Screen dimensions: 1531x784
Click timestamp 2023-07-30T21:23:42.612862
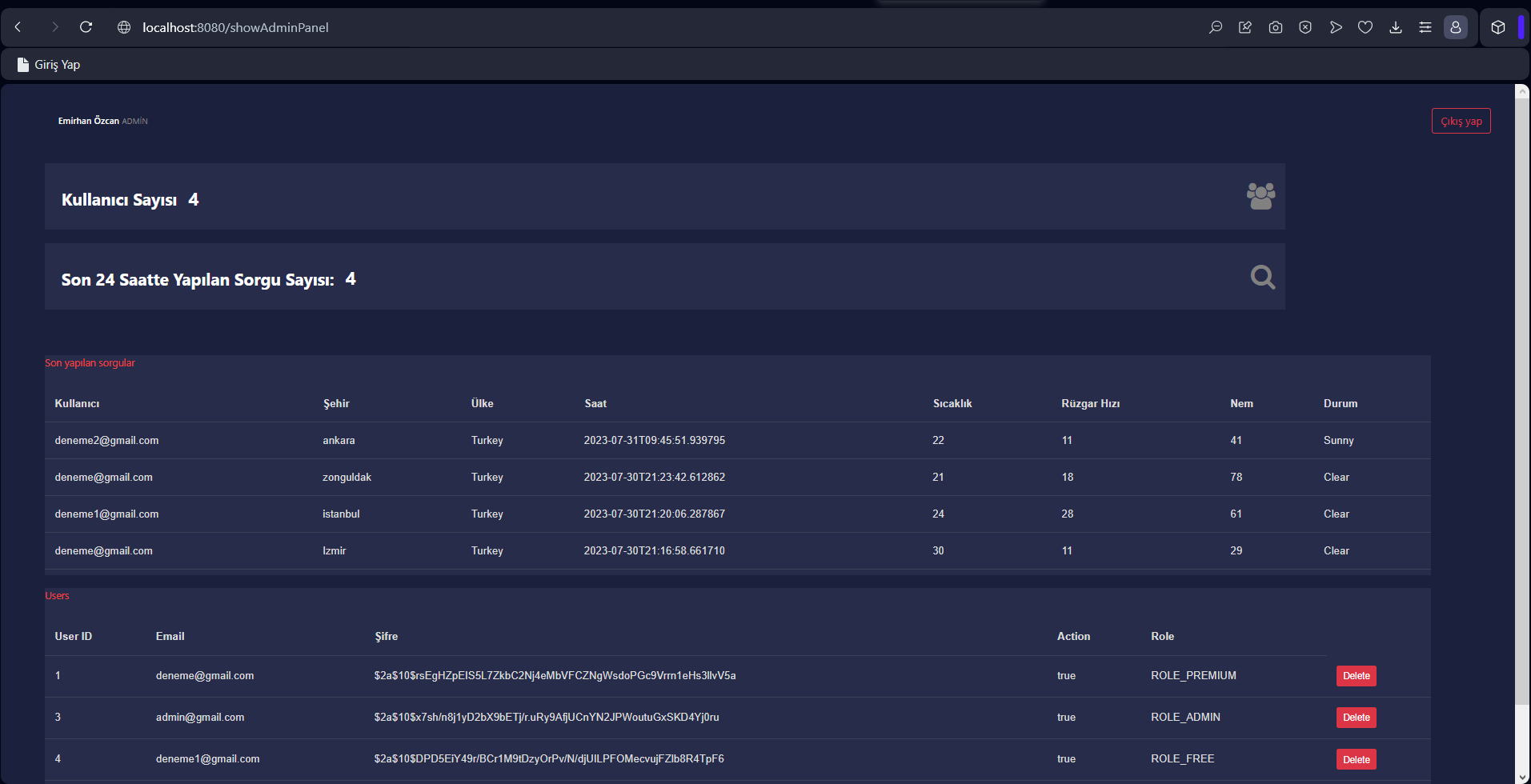[655, 478]
